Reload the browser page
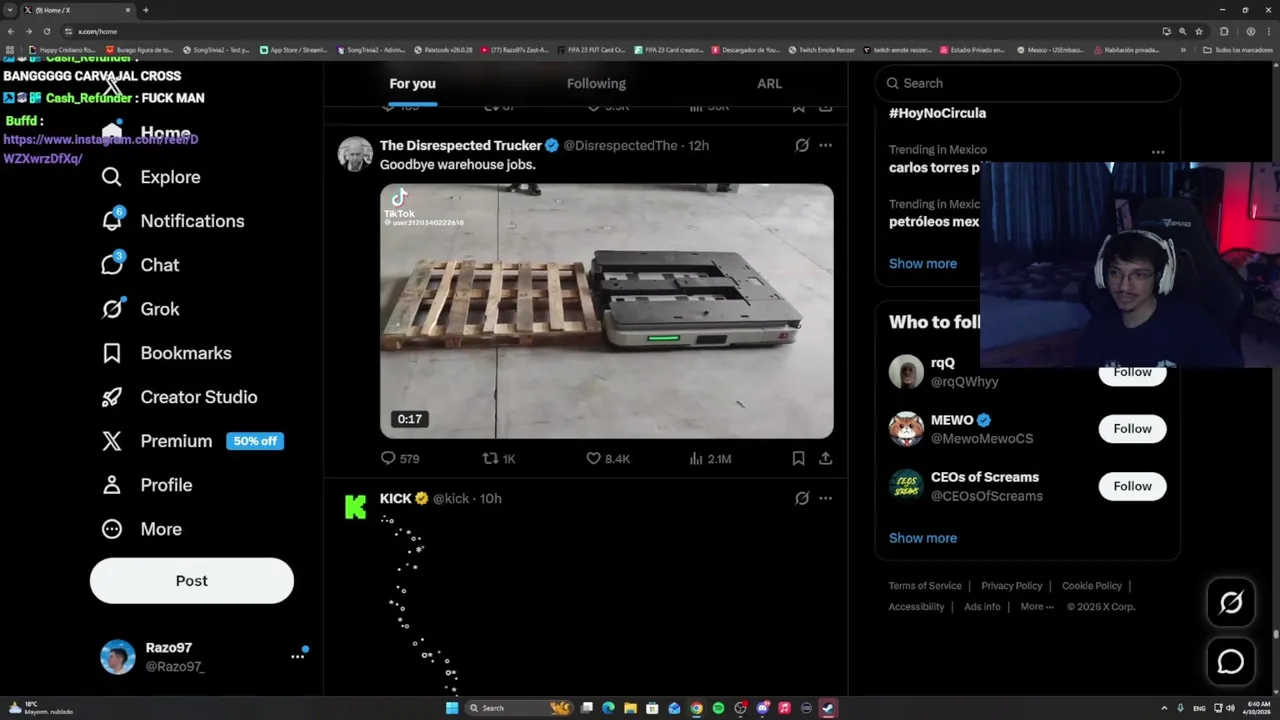The height and width of the screenshot is (720, 1280). [46, 31]
